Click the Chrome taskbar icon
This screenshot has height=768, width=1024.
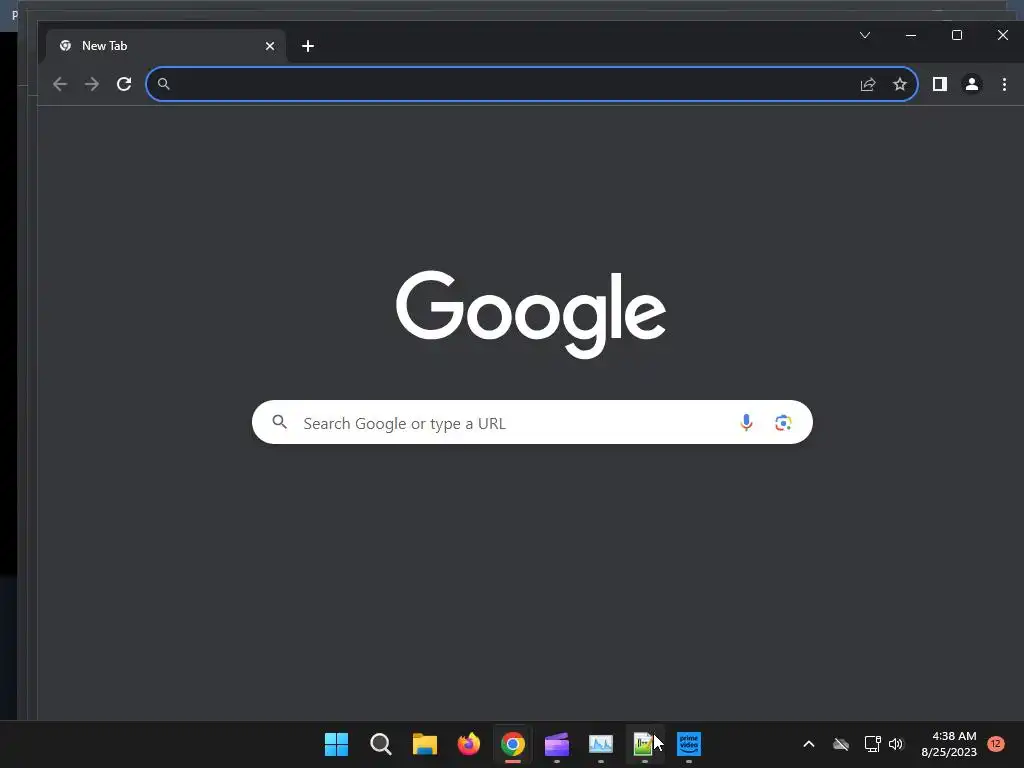pos(513,744)
